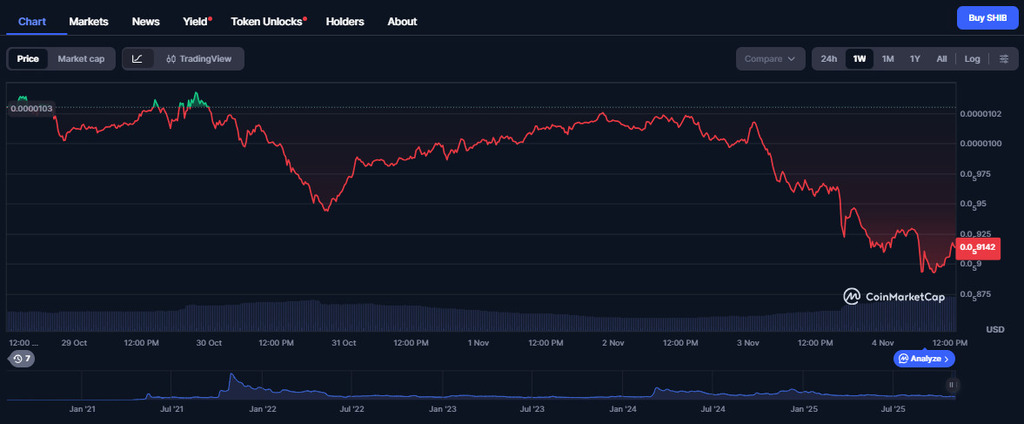Select the Price view toggle
This screenshot has width=1024, height=424.
pos(28,59)
